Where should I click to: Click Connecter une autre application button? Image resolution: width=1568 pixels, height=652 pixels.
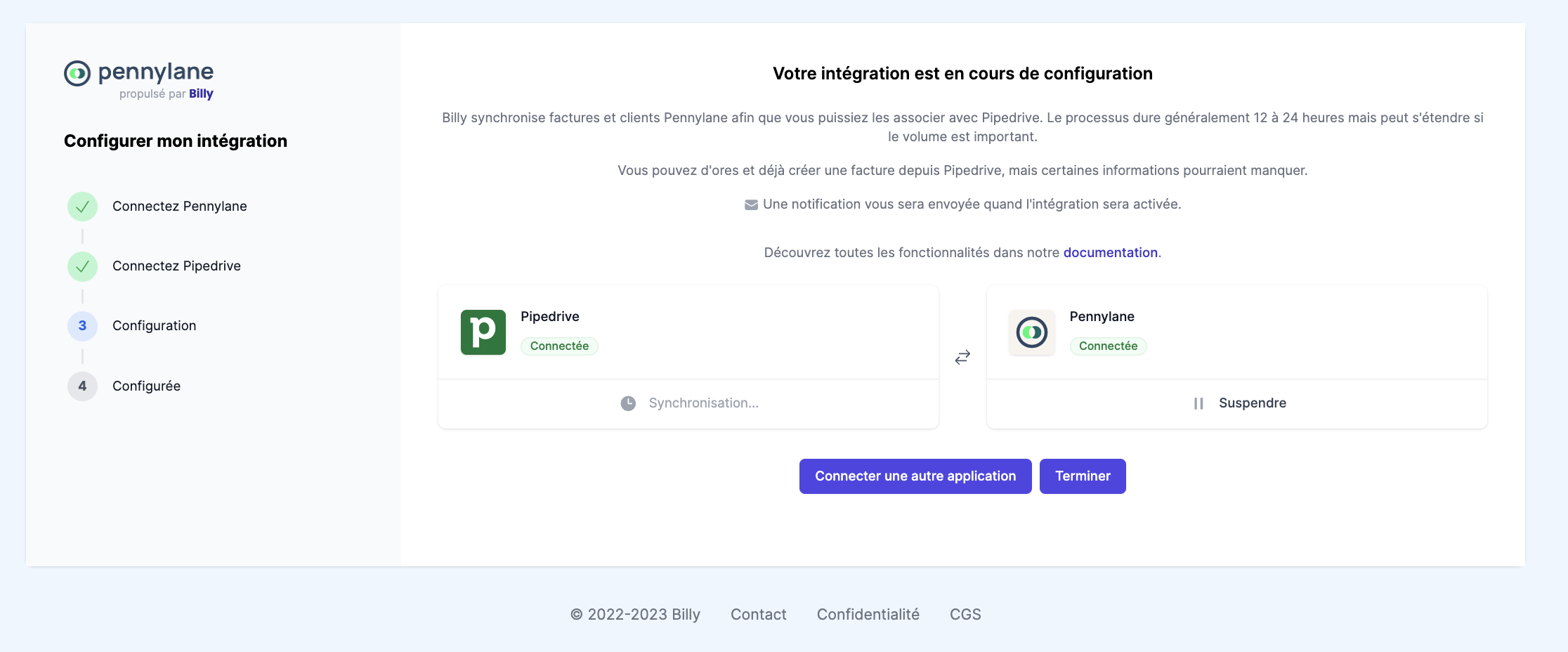(915, 476)
